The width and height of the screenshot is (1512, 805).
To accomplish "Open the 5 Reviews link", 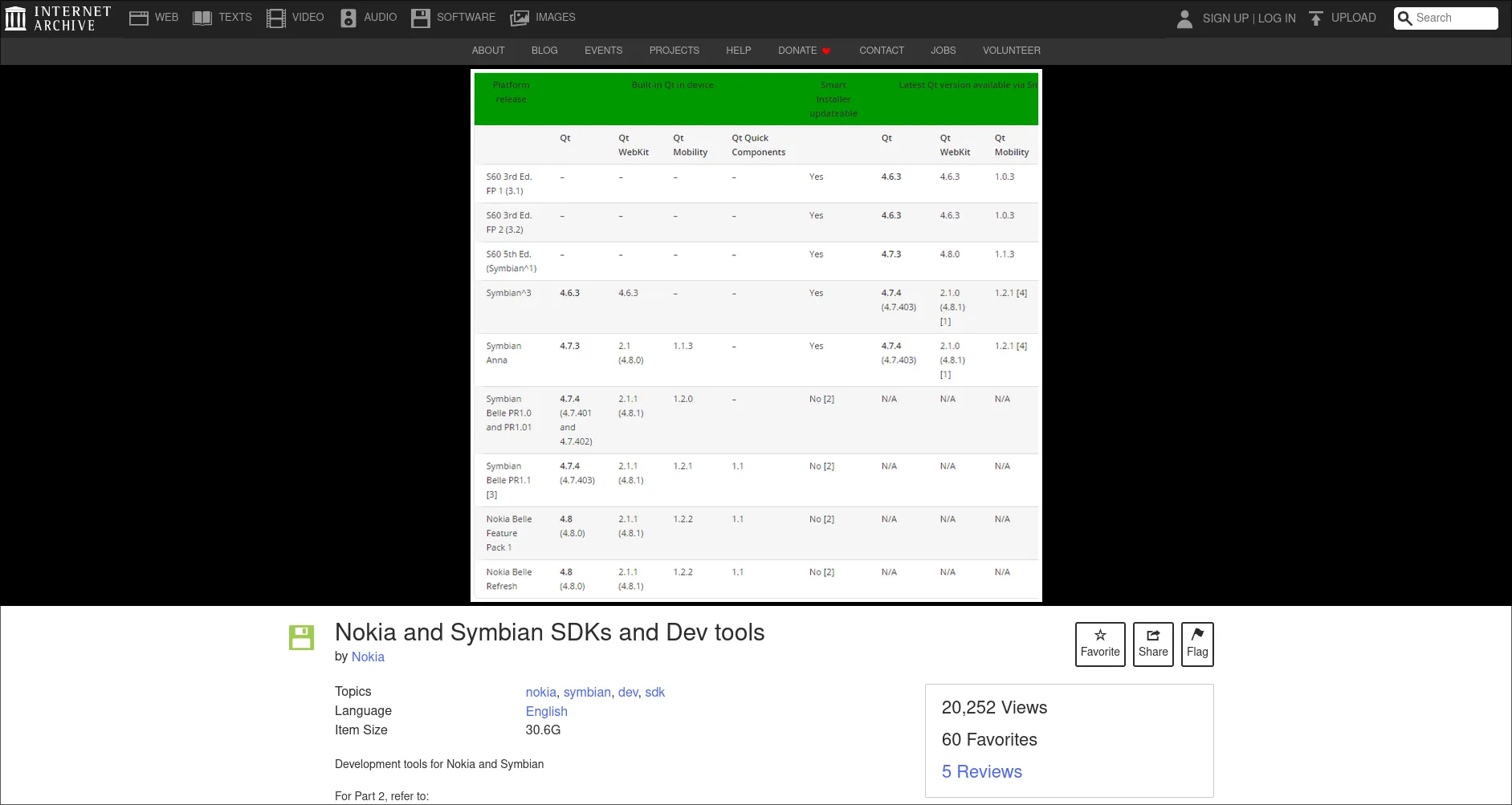I will 981,771.
